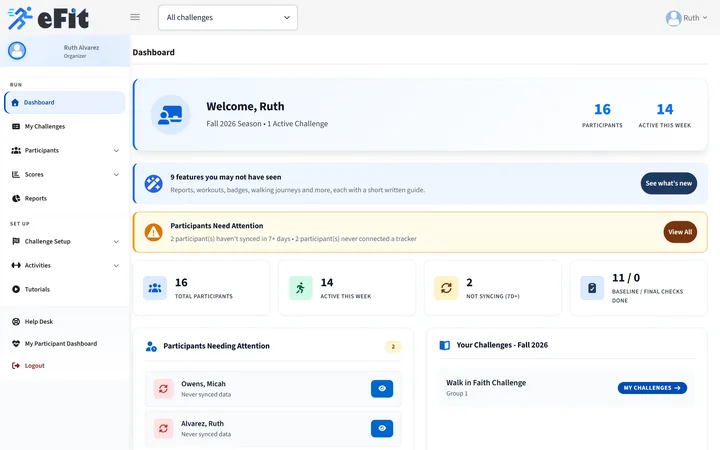The image size is (720, 450).
Task: Click the View All button
Action: (680, 232)
